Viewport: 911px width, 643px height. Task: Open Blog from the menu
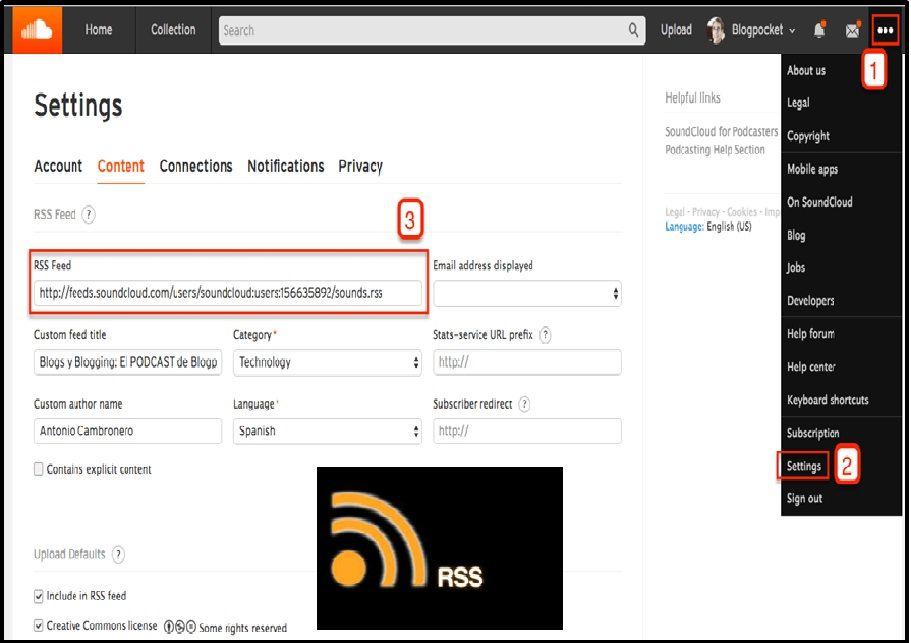[x=796, y=235]
